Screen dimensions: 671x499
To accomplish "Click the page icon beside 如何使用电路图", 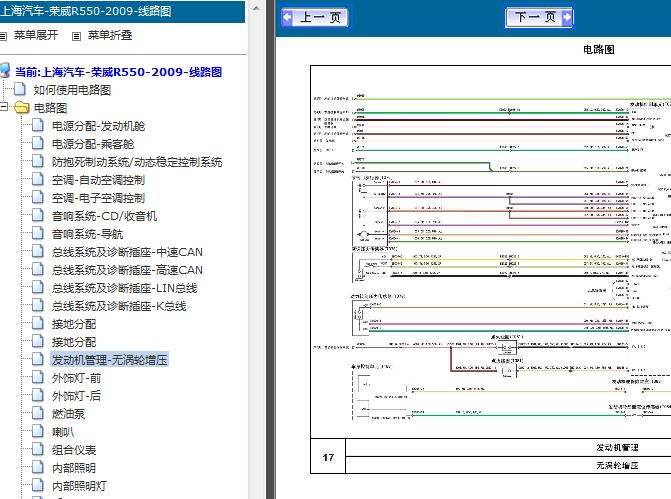I will click(20, 89).
